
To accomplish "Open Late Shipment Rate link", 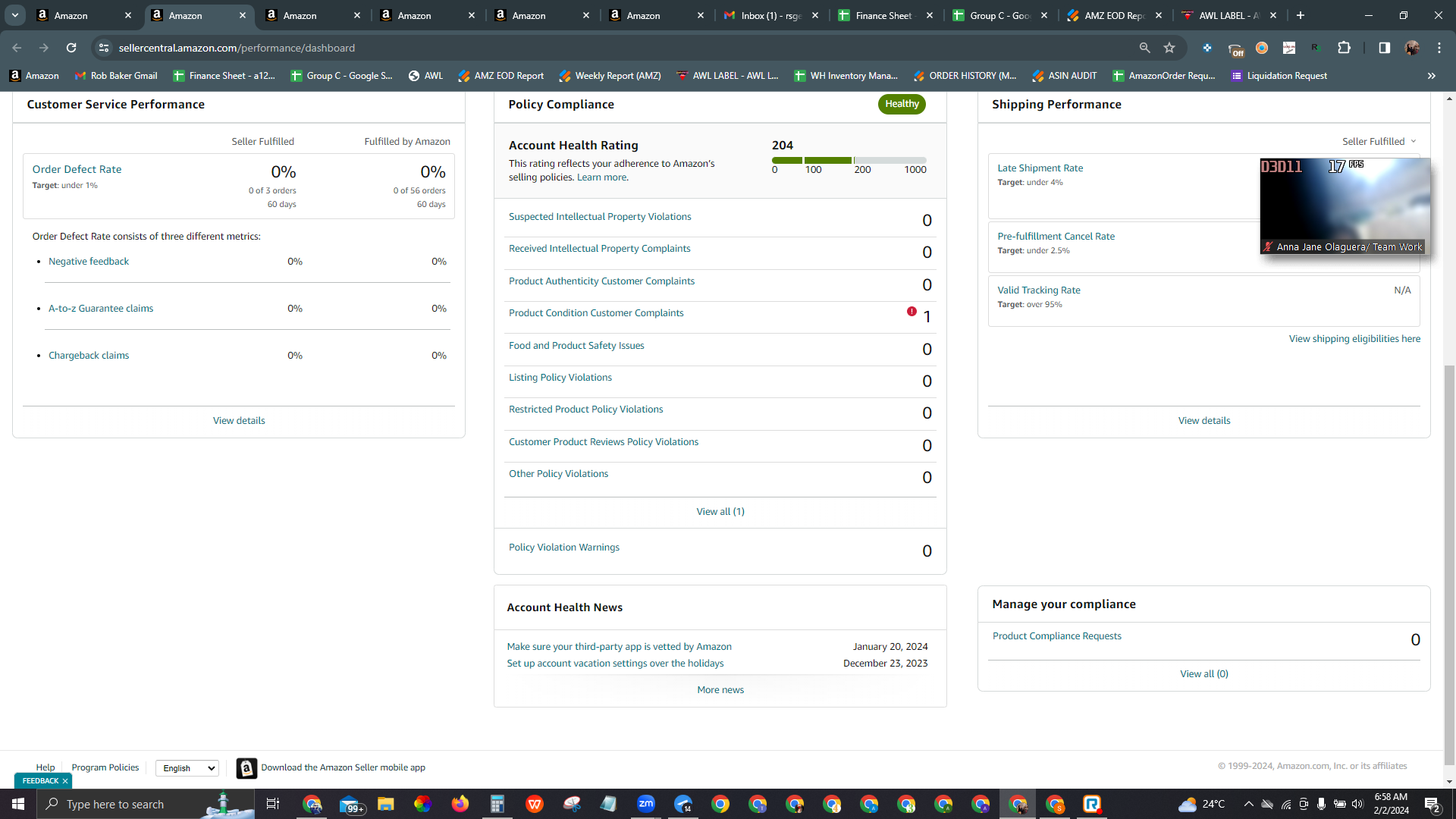I will tap(1040, 168).
